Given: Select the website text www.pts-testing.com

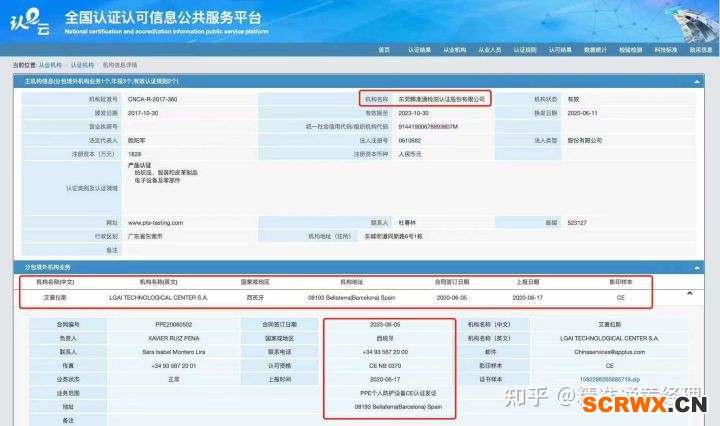Looking at the screenshot, I should coord(155,223).
